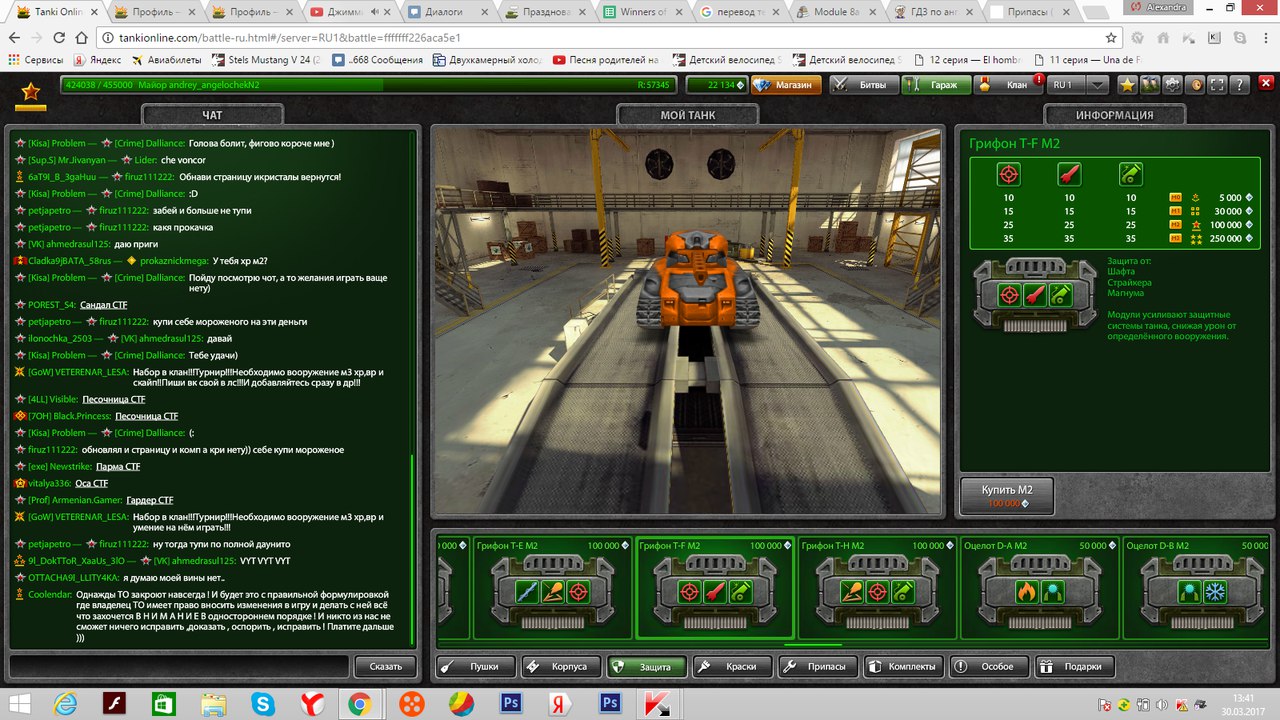Open Kaspersky from the taskbar
The image size is (1280, 720).
656,703
